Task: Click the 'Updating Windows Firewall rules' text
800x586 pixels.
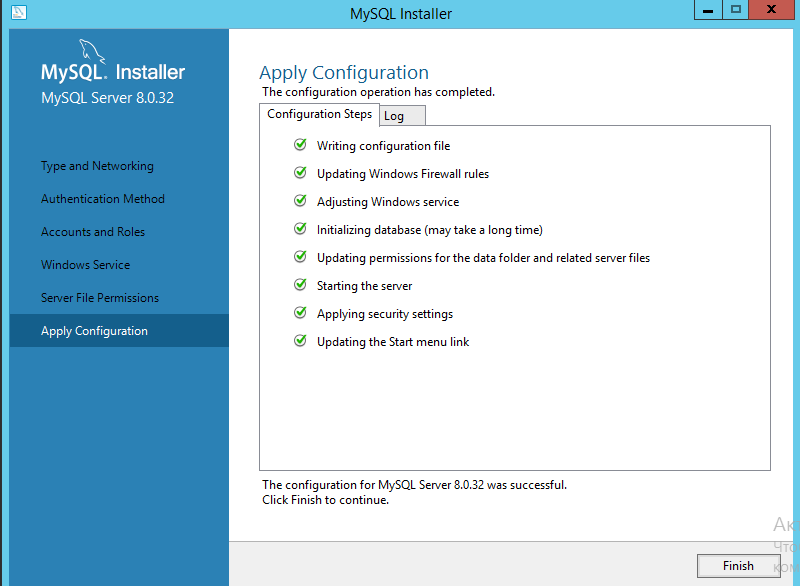Action: (403, 174)
